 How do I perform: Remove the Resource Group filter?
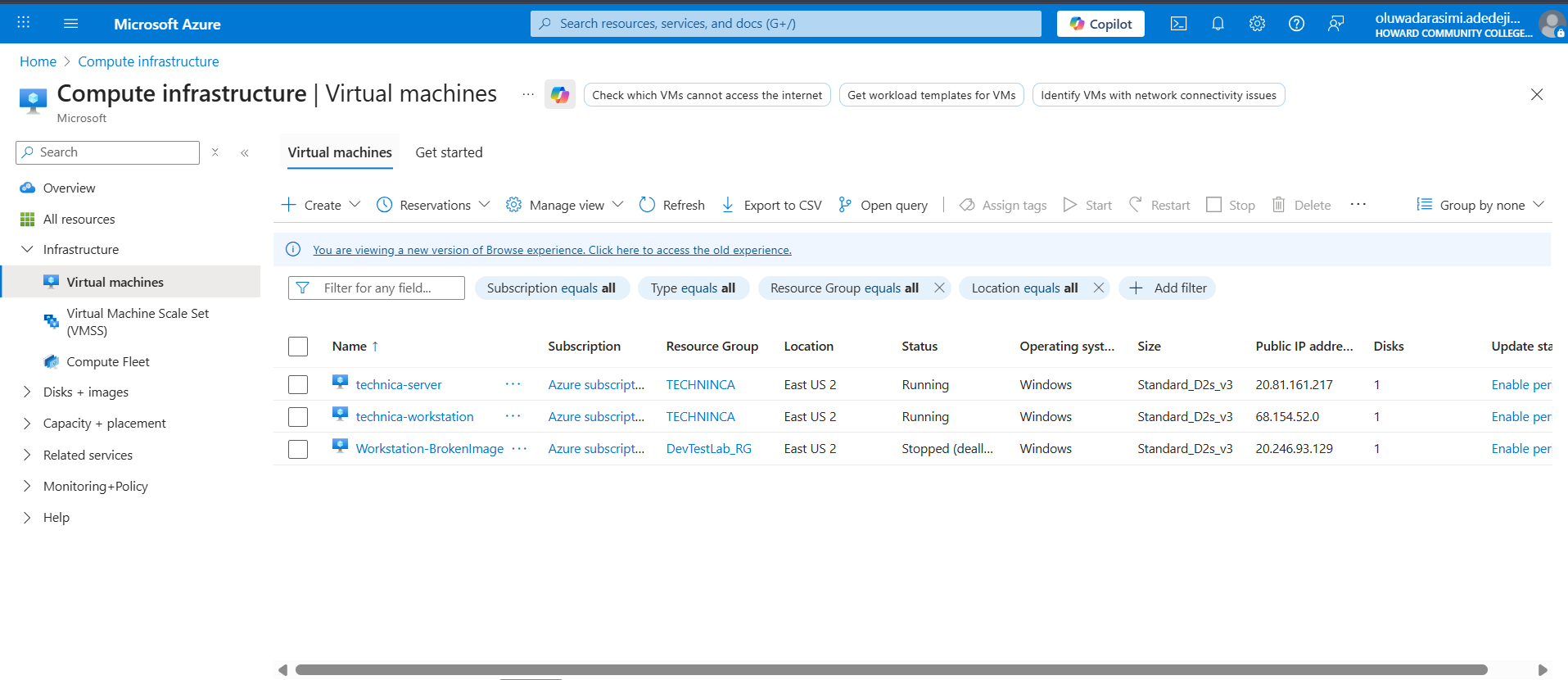click(939, 288)
